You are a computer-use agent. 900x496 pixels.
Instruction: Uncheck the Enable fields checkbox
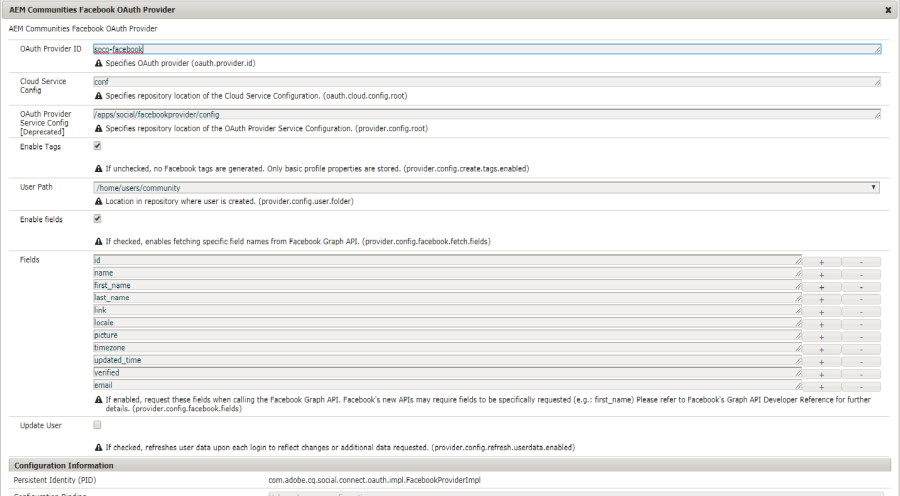click(98, 219)
